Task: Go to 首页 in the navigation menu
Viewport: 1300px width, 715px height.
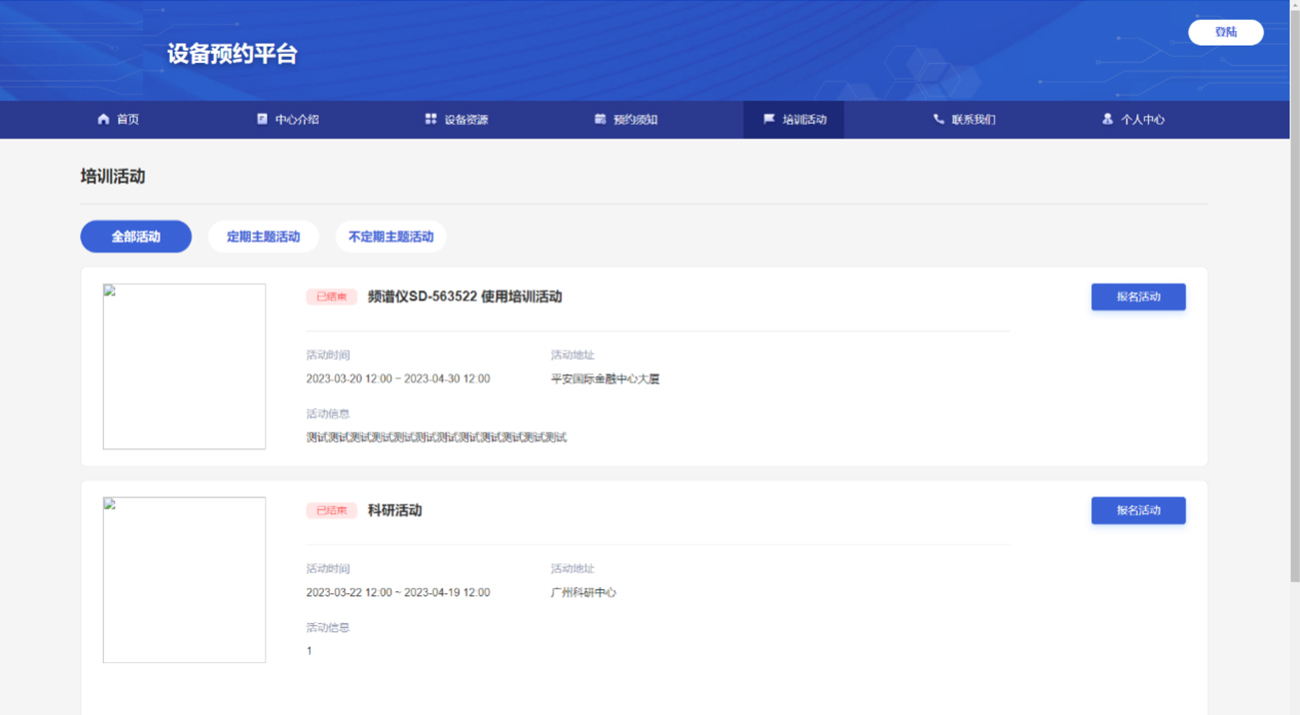Action: pos(128,119)
